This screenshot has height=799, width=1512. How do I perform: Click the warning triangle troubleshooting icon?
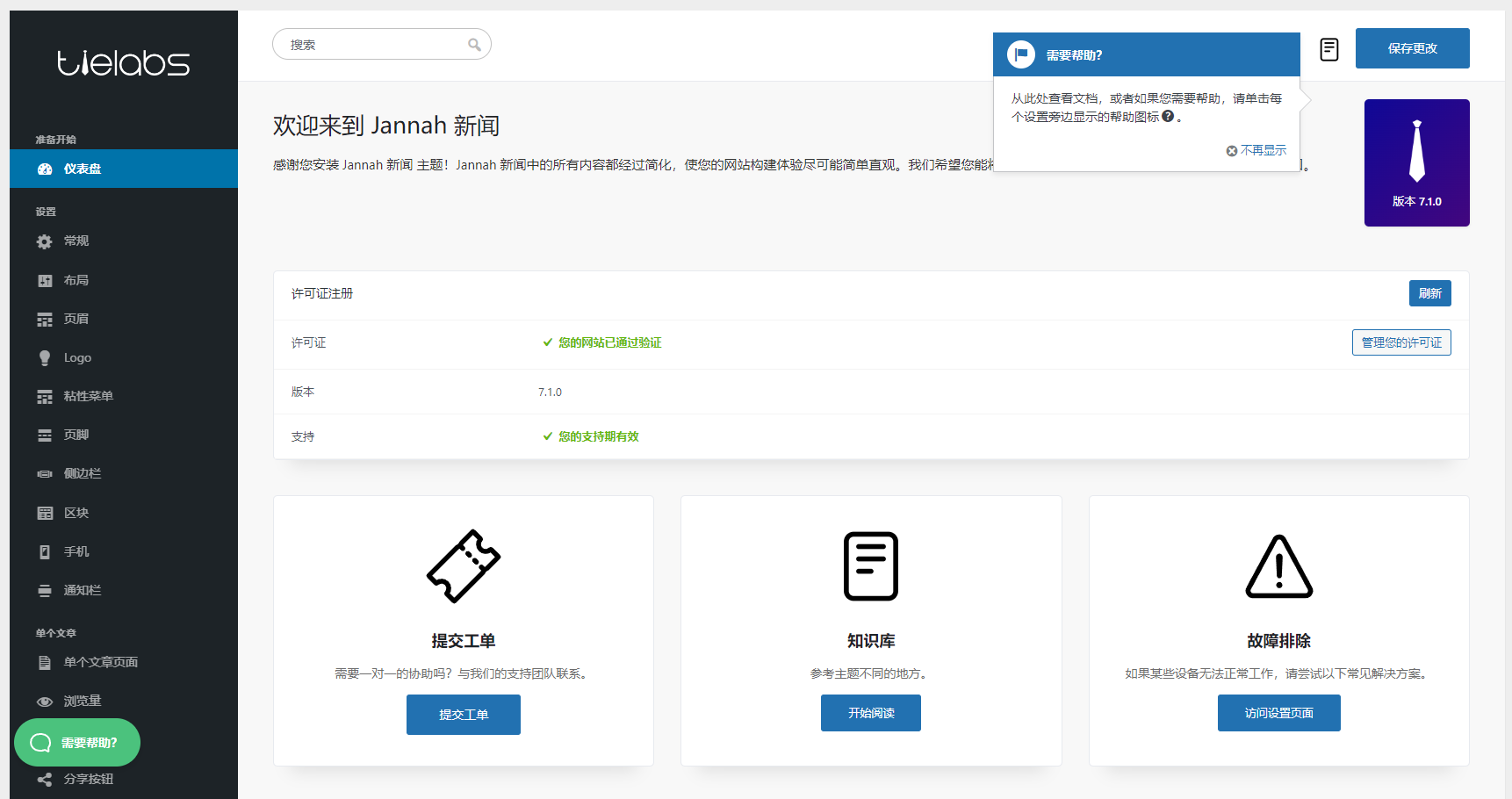coord(1279,566)
